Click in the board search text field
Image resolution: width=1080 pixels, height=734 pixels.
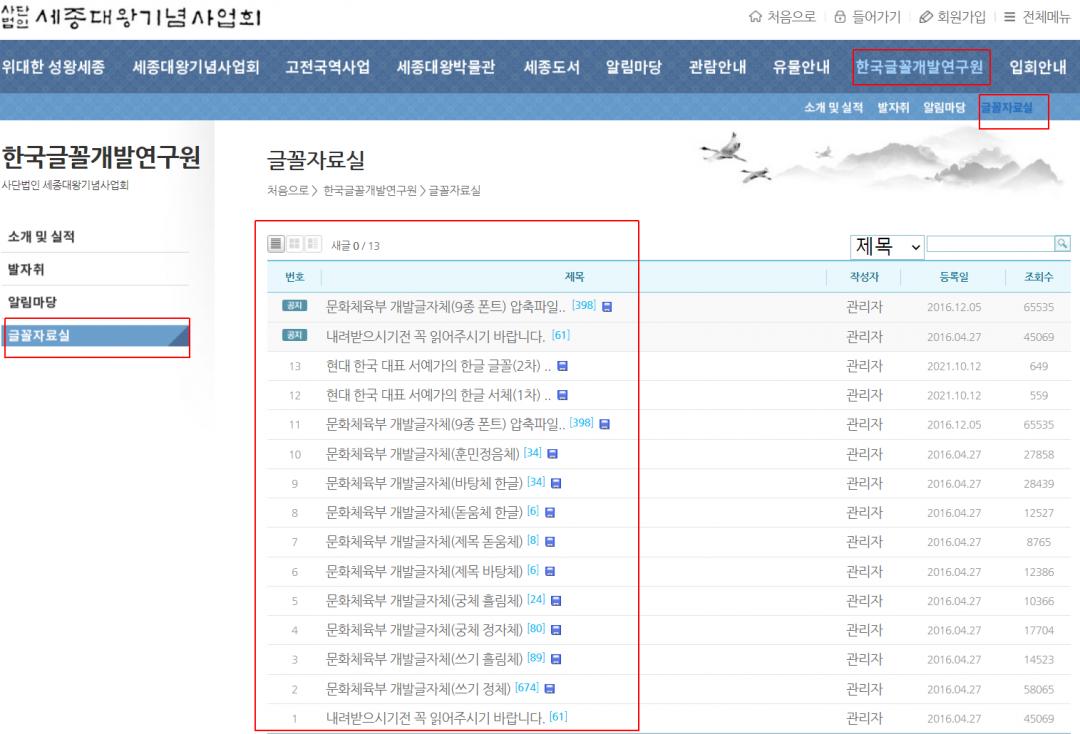pos(990,244)
